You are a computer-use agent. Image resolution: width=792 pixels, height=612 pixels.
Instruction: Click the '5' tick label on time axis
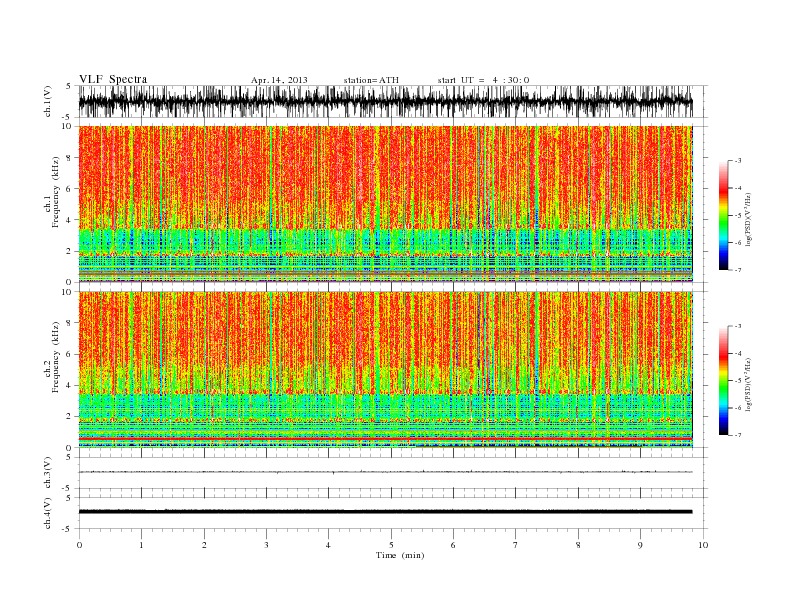391,545
